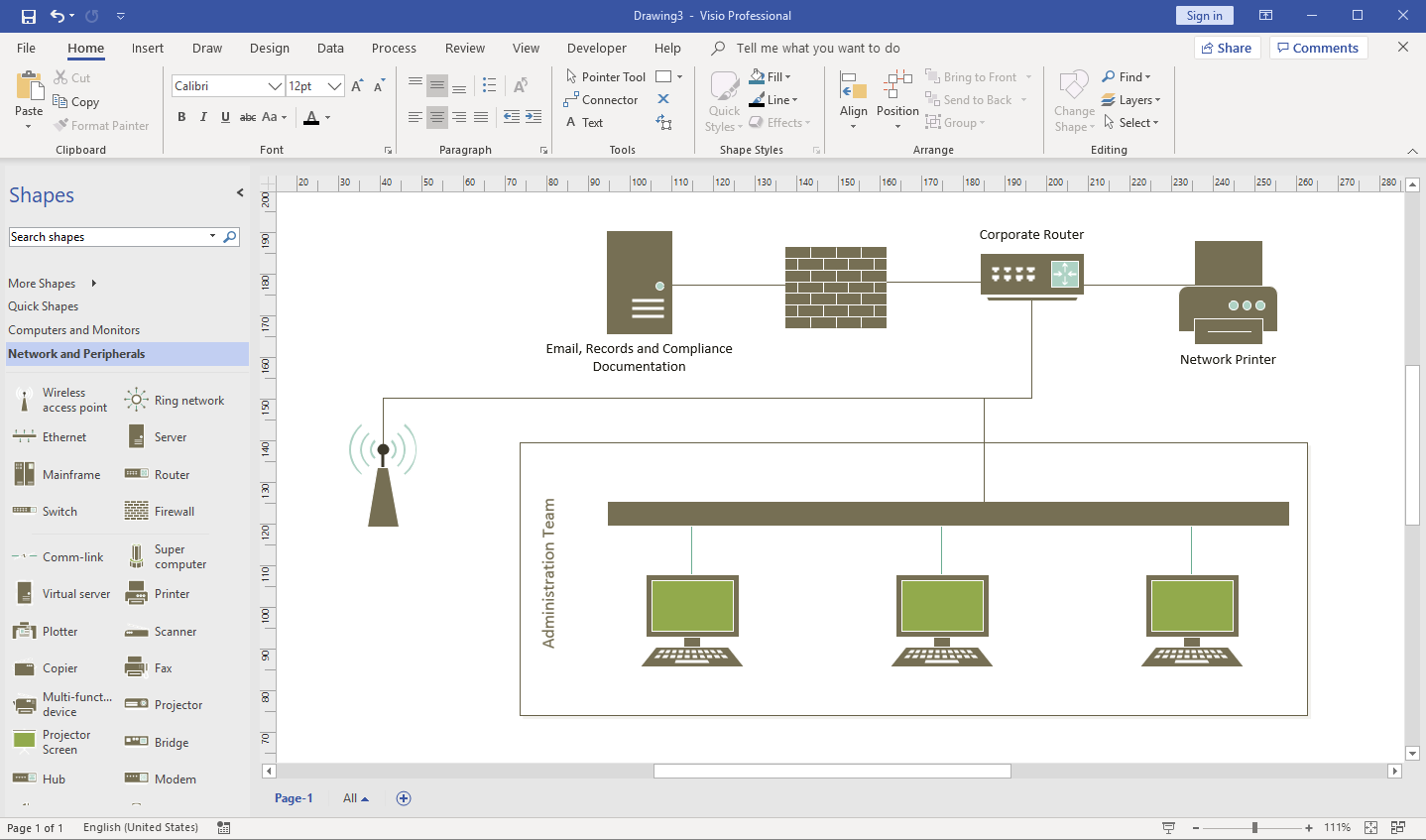The height and width of the screenshot is (840, 1426).
Task: Click the Search shapes input box
Action: (109, 236)
